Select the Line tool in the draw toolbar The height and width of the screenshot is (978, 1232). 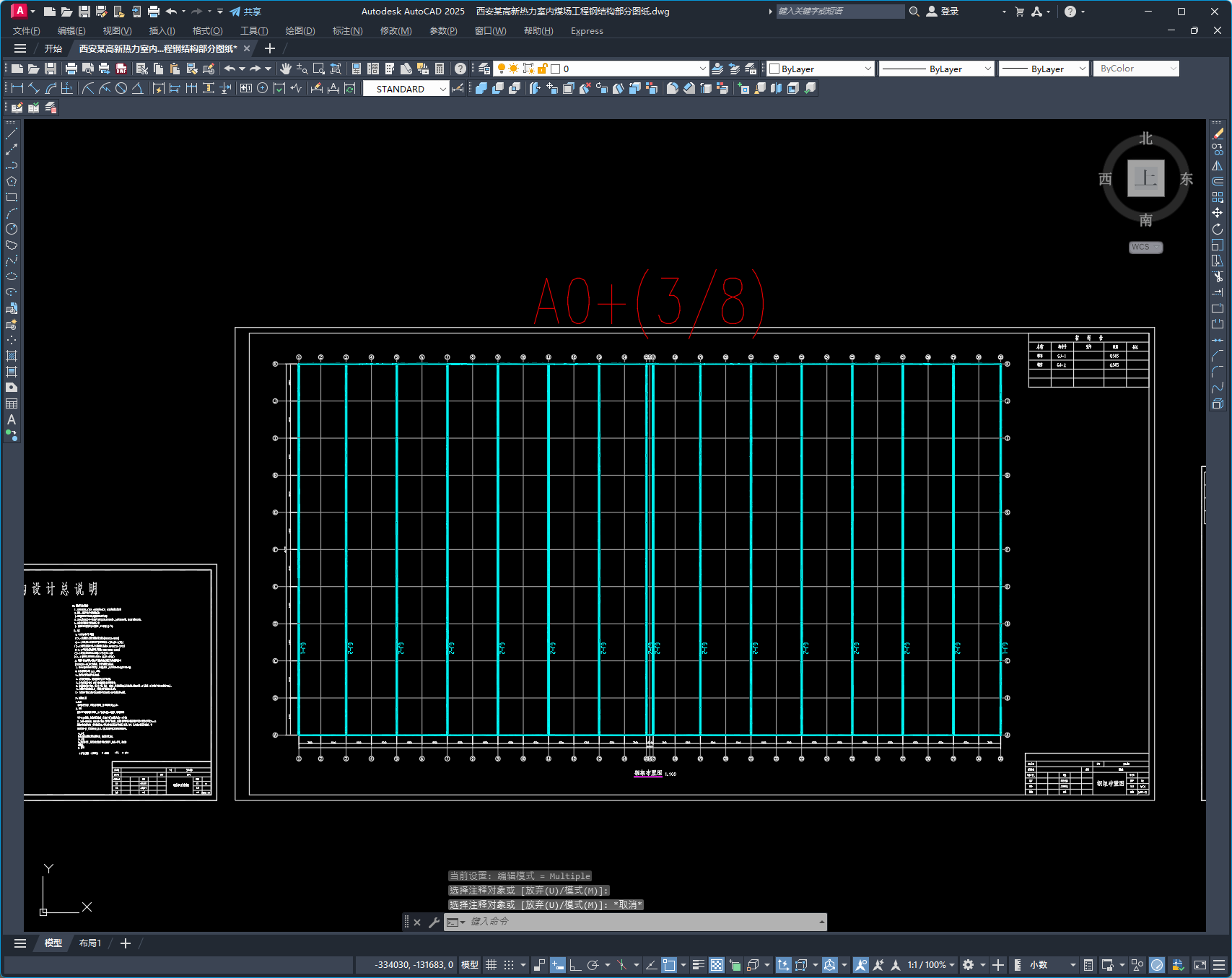[12, 134]
